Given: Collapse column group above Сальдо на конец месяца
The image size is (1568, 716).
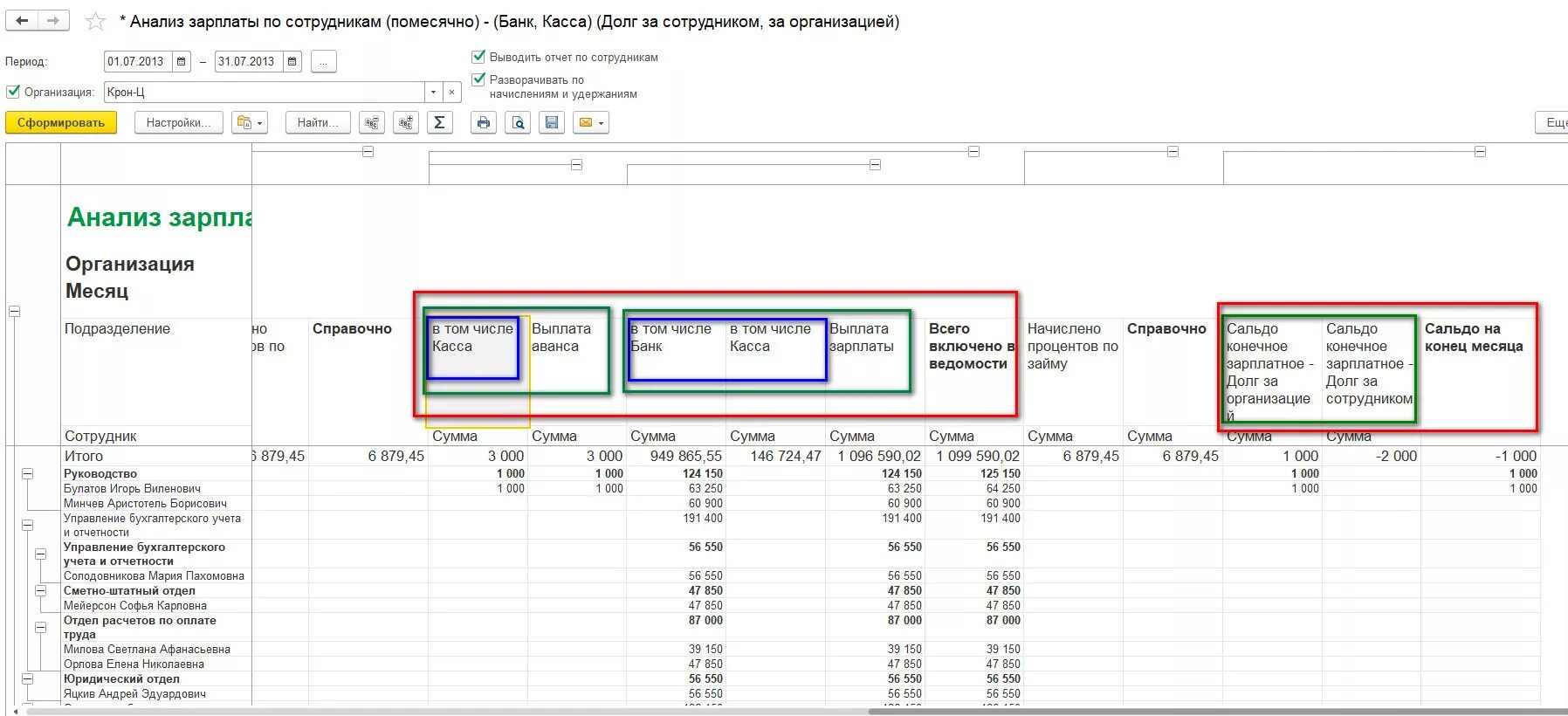Looking at the screenshot, I should (x=1480, y=152).
